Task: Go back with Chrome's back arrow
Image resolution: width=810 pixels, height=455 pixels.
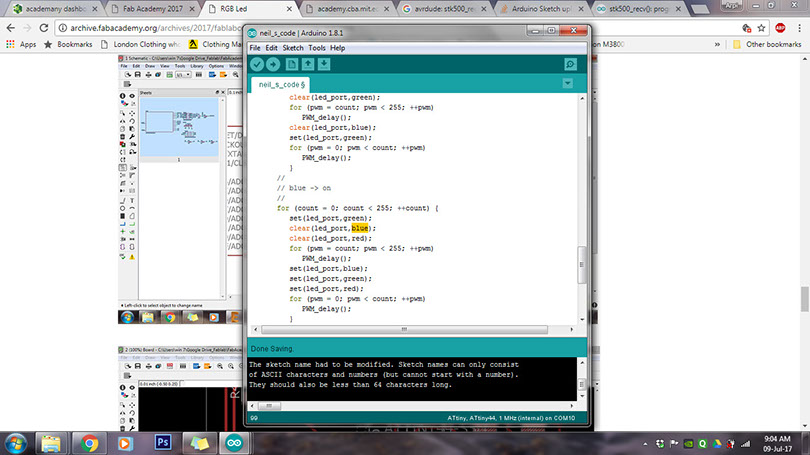Action: tap(11, 28)
